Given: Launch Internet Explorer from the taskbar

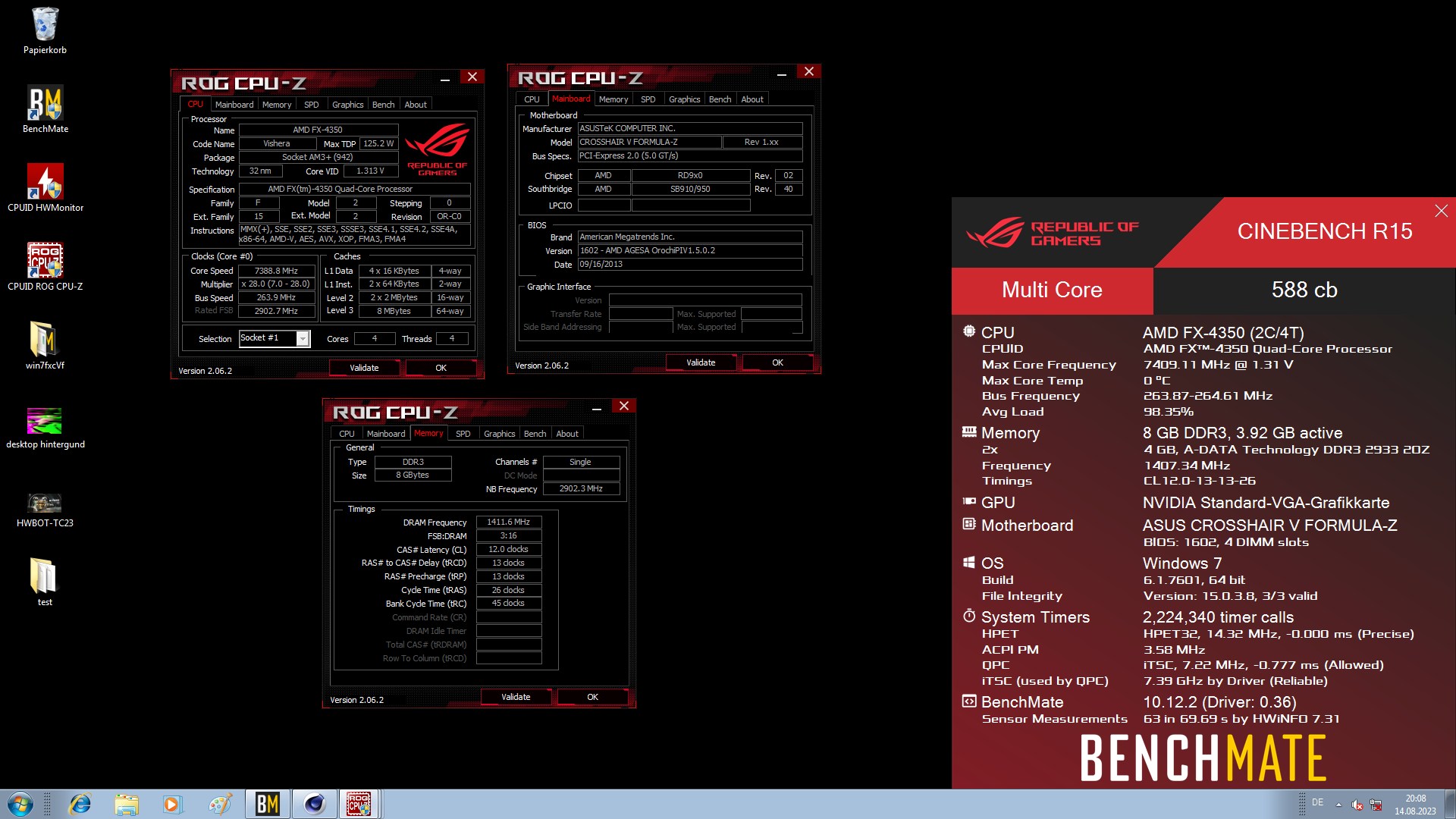Looking at the screenshot, I should point(80,804).
